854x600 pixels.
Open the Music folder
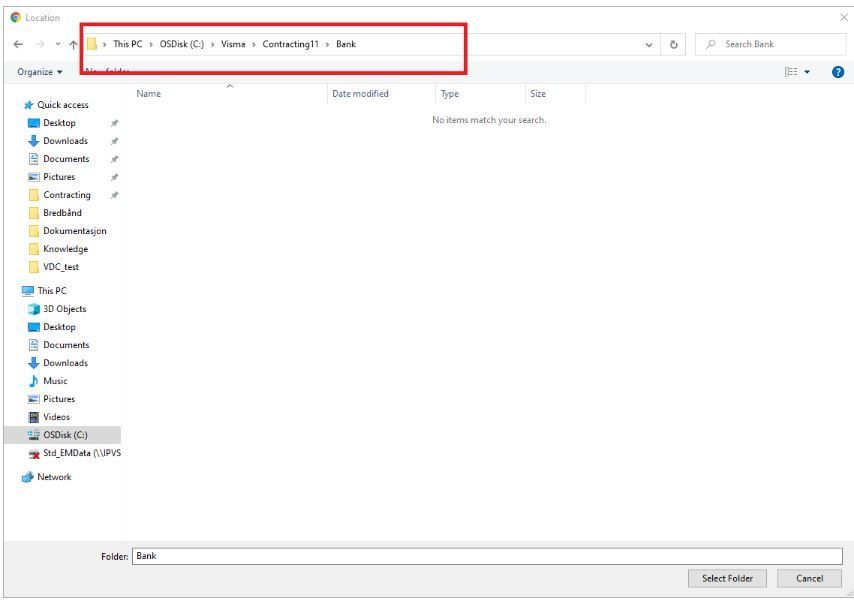pos(55,381)
